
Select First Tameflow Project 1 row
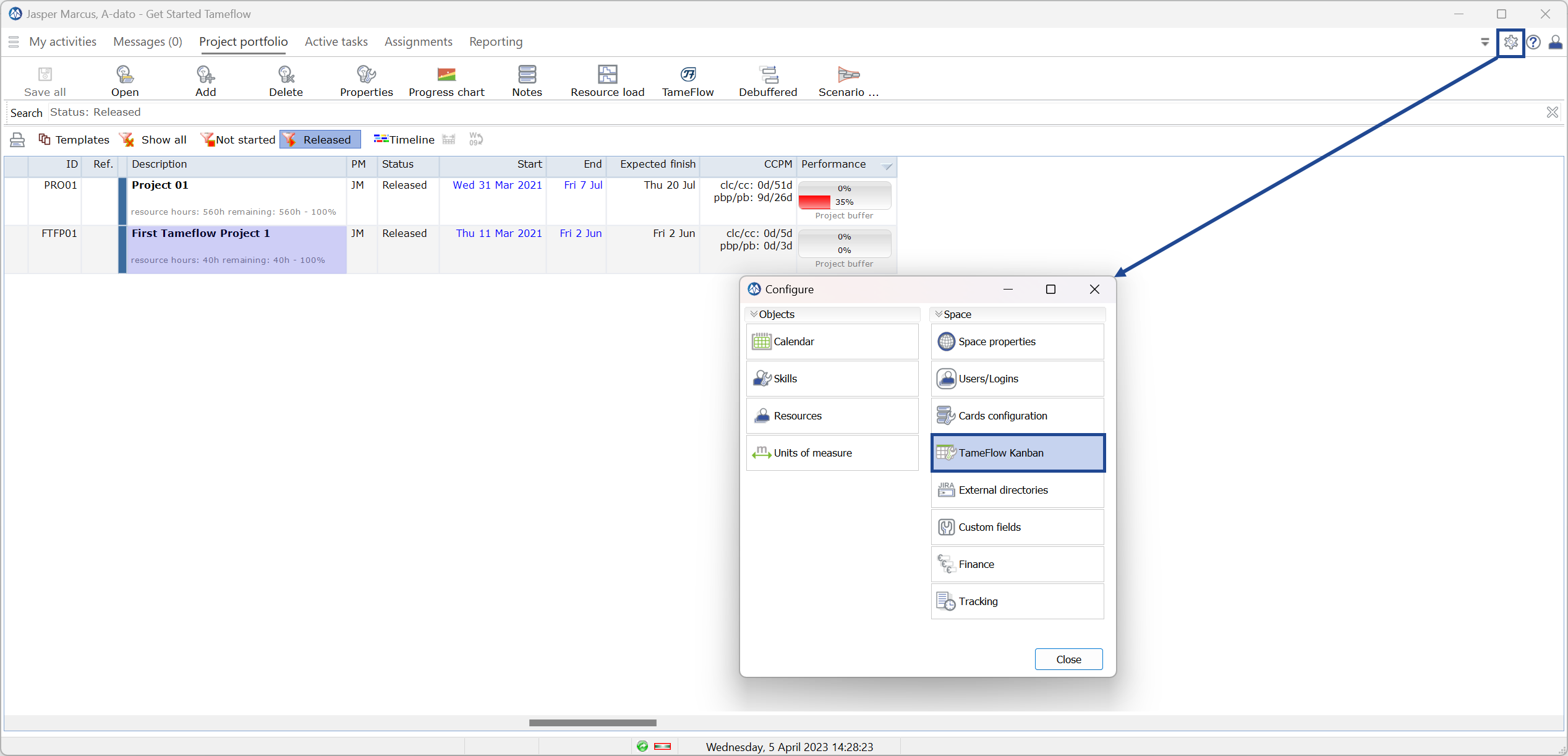tap(237, 249)
